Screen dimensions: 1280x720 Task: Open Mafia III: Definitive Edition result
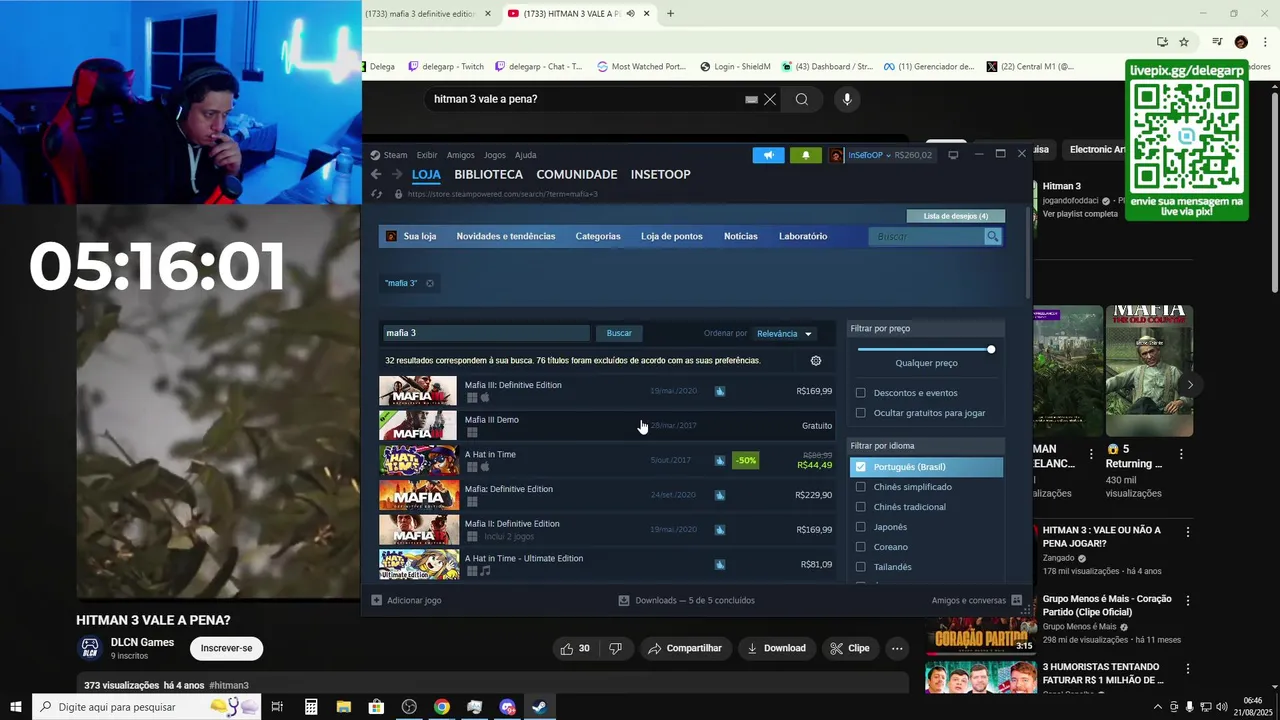tap(607, 391)
